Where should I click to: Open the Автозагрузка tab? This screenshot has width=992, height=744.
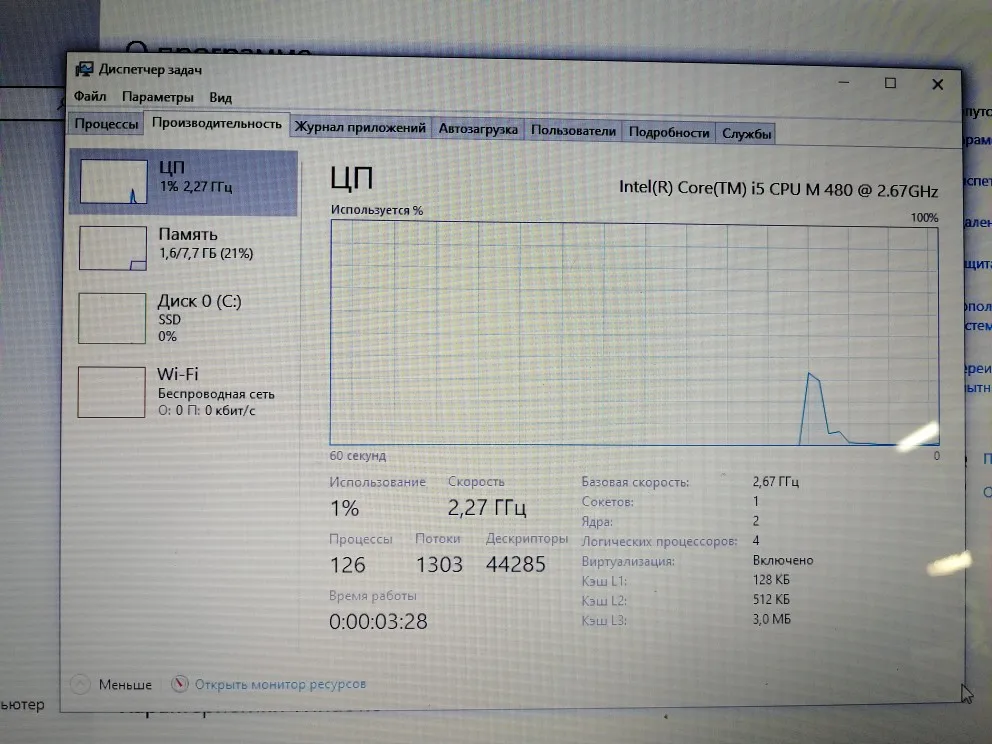(x=478, y=129)
